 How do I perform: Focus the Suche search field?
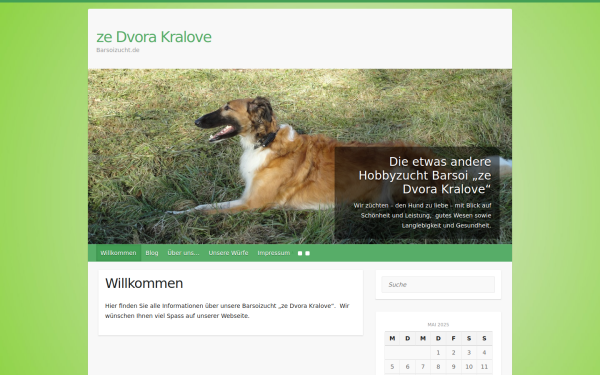point(438,284)
